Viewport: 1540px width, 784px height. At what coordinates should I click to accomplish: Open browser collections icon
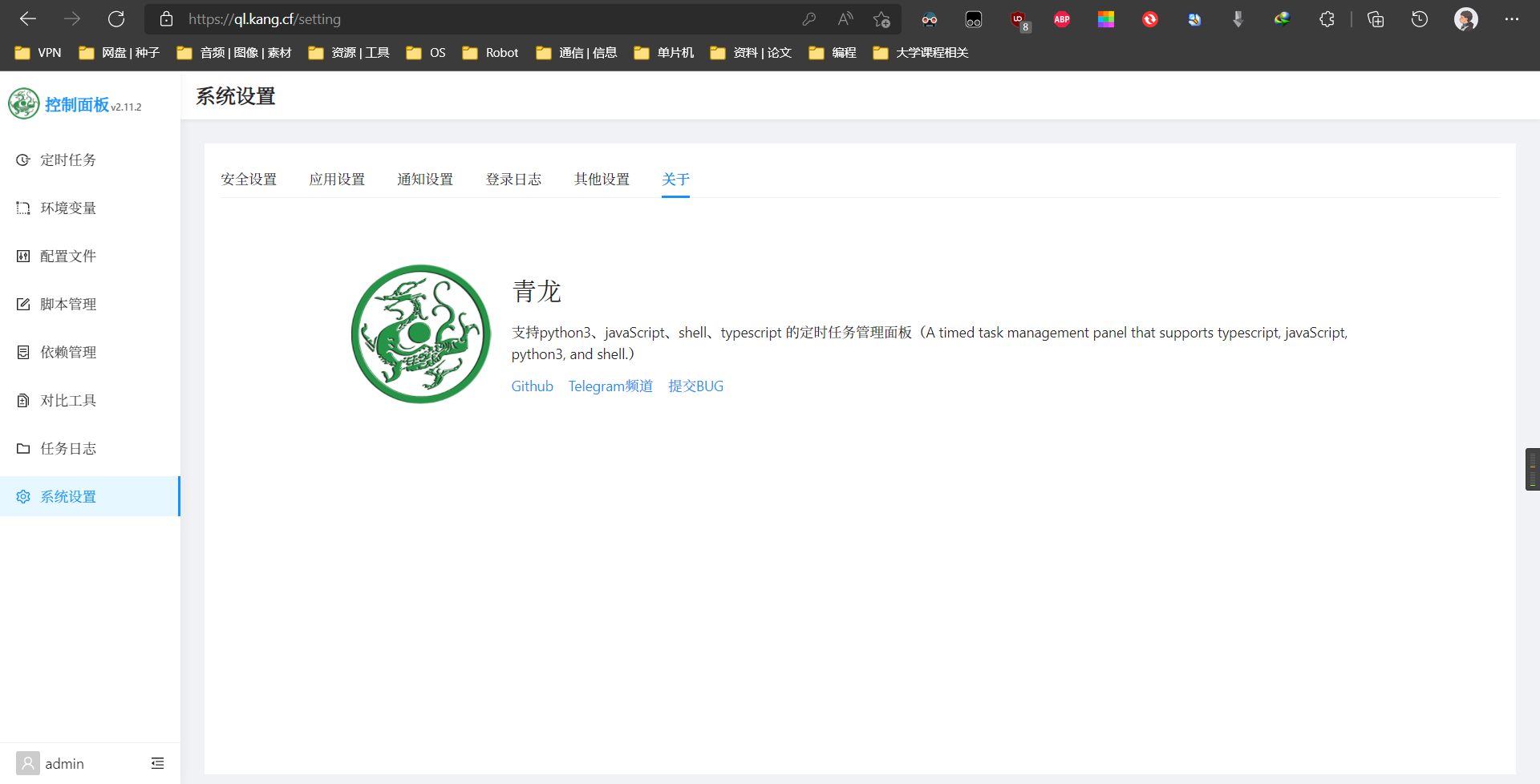[1376, 19]
